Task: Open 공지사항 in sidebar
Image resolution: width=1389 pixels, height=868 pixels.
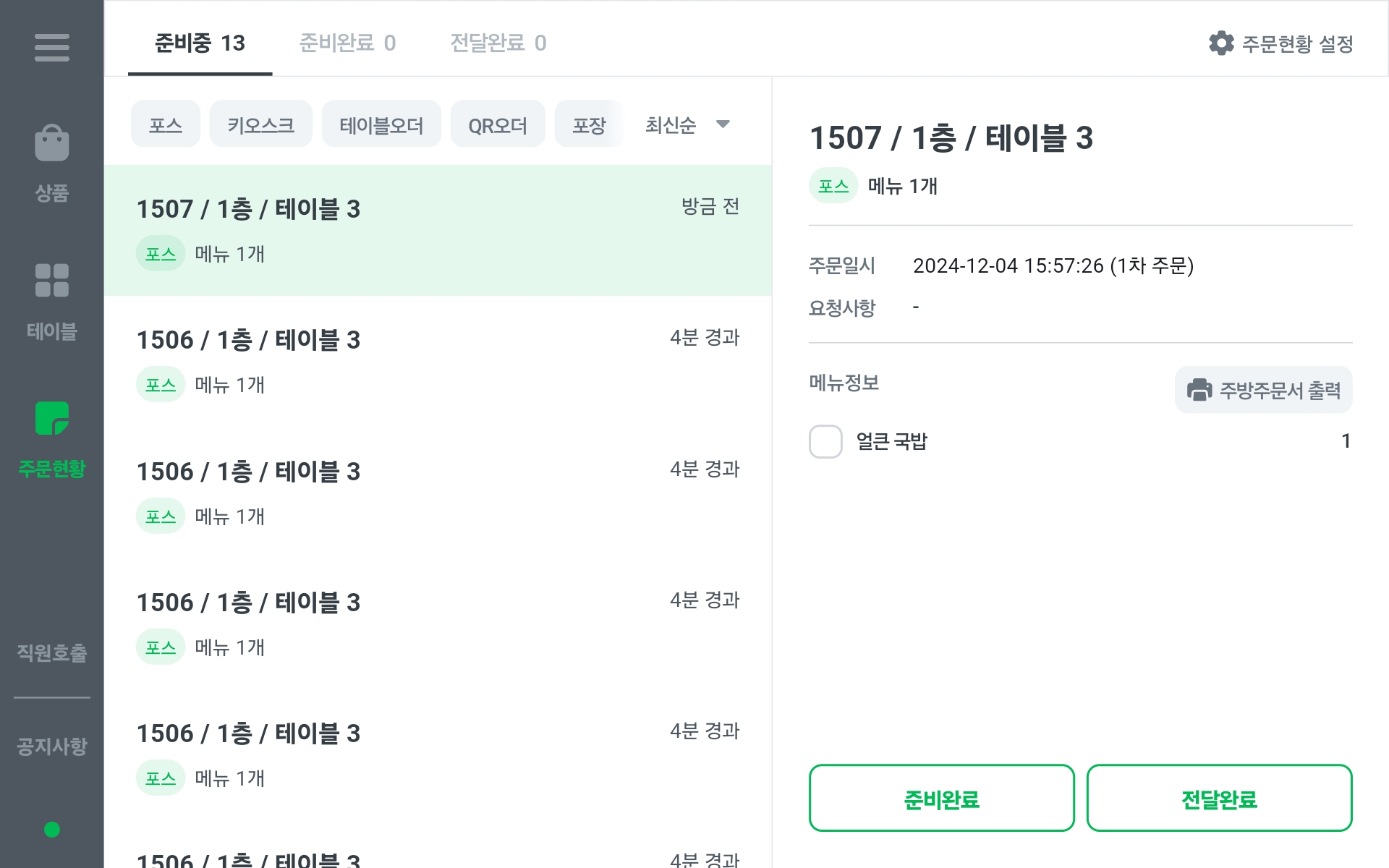Action: (51, 746)
